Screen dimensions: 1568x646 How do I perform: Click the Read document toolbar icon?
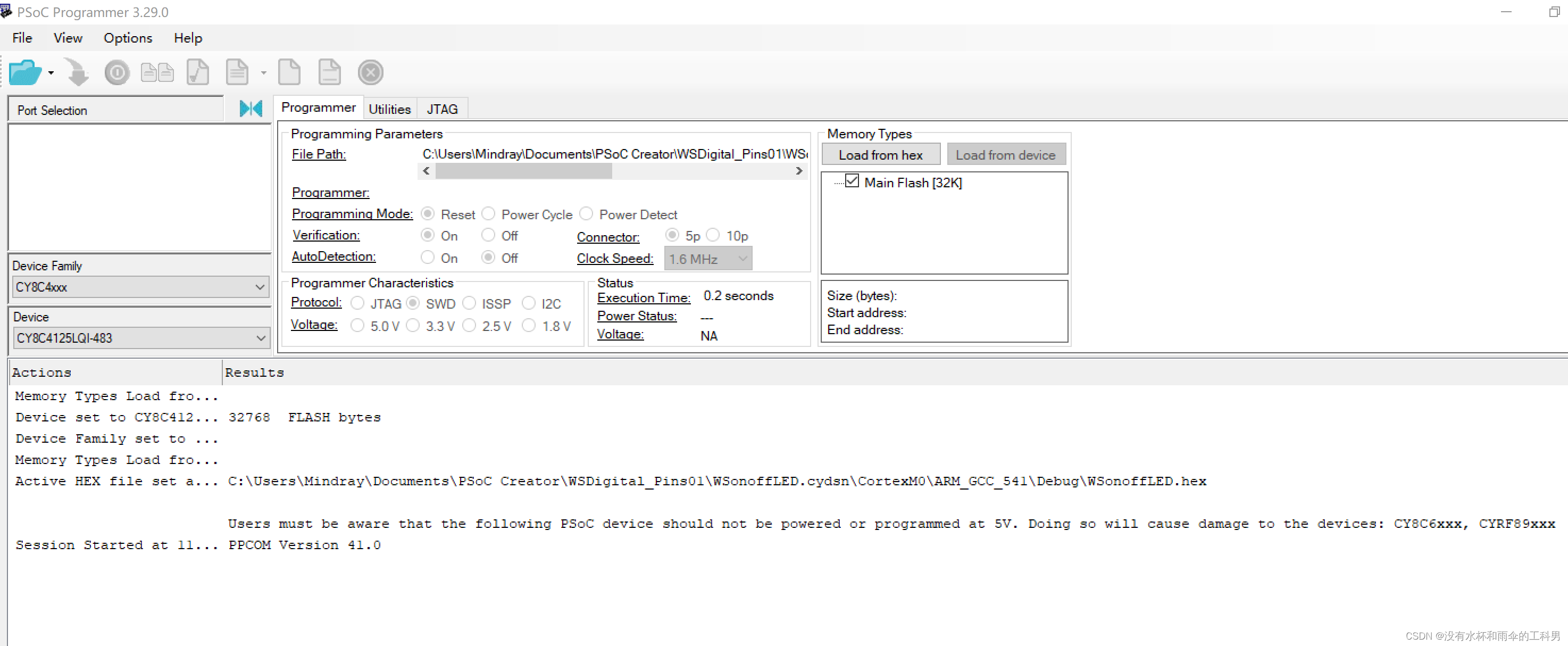click(x=237, y=72)
